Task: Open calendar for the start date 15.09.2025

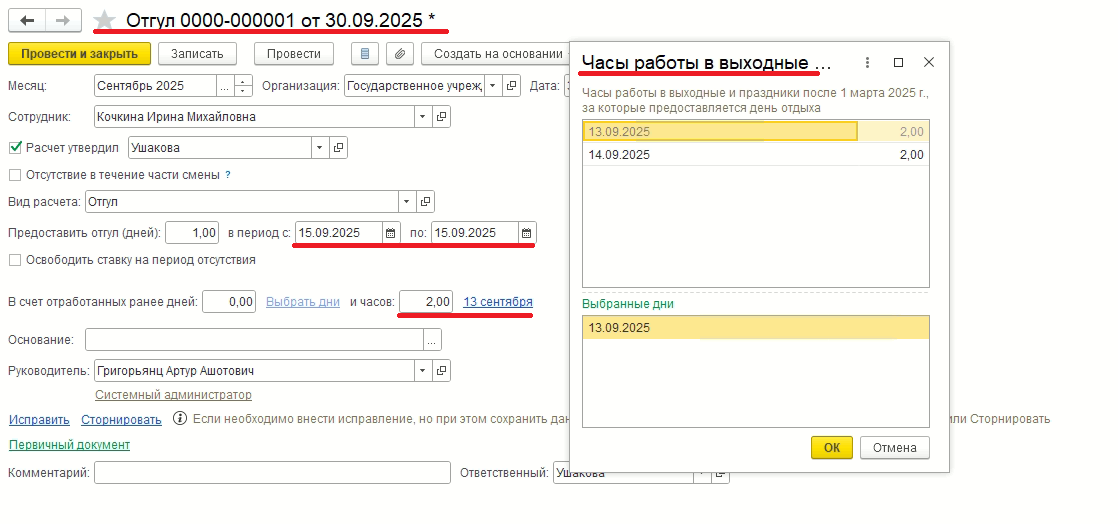Action: point(391,233)
